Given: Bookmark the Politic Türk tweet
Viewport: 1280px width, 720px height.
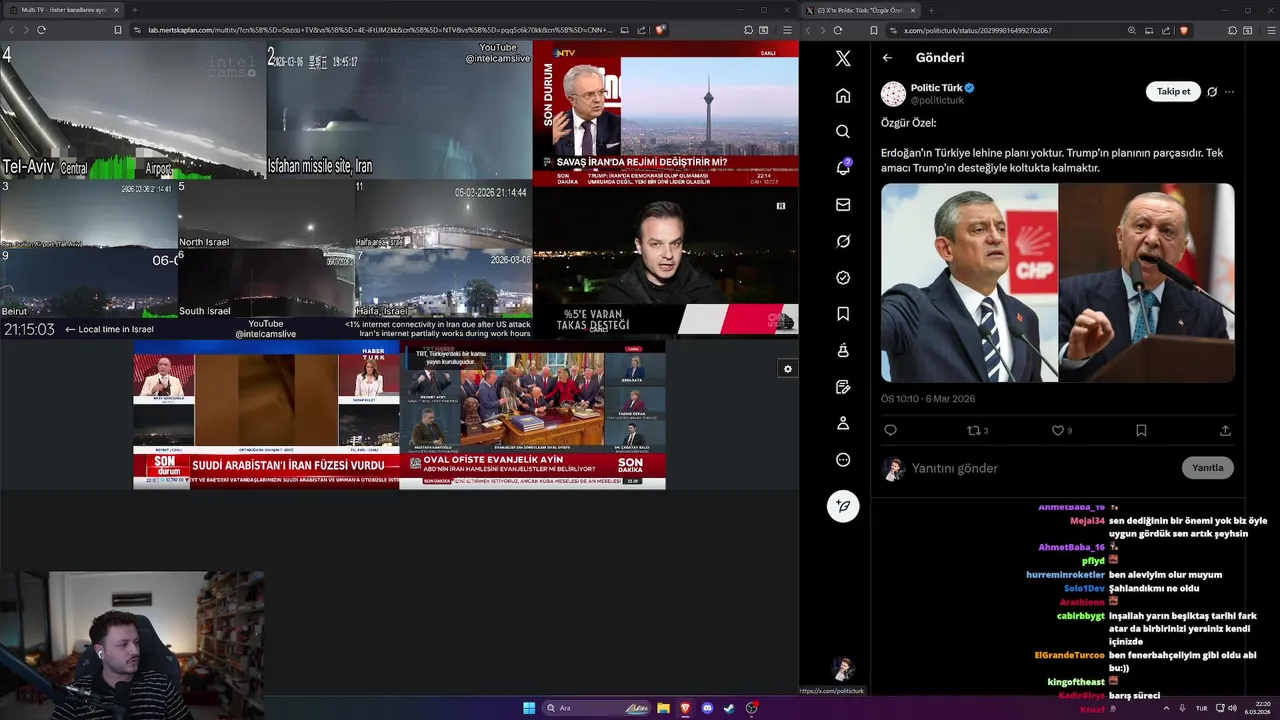Looking at the screenshot, I should pos(1141,431).
